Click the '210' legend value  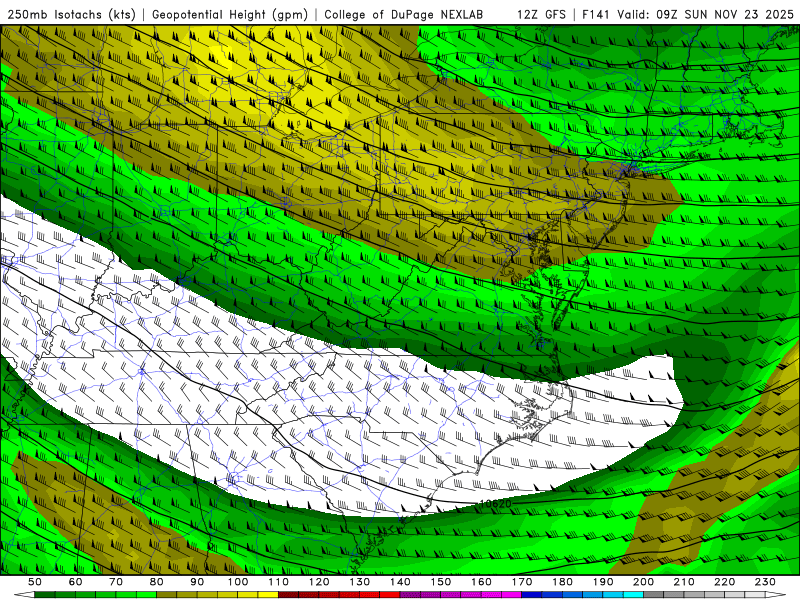coord(684,582)
